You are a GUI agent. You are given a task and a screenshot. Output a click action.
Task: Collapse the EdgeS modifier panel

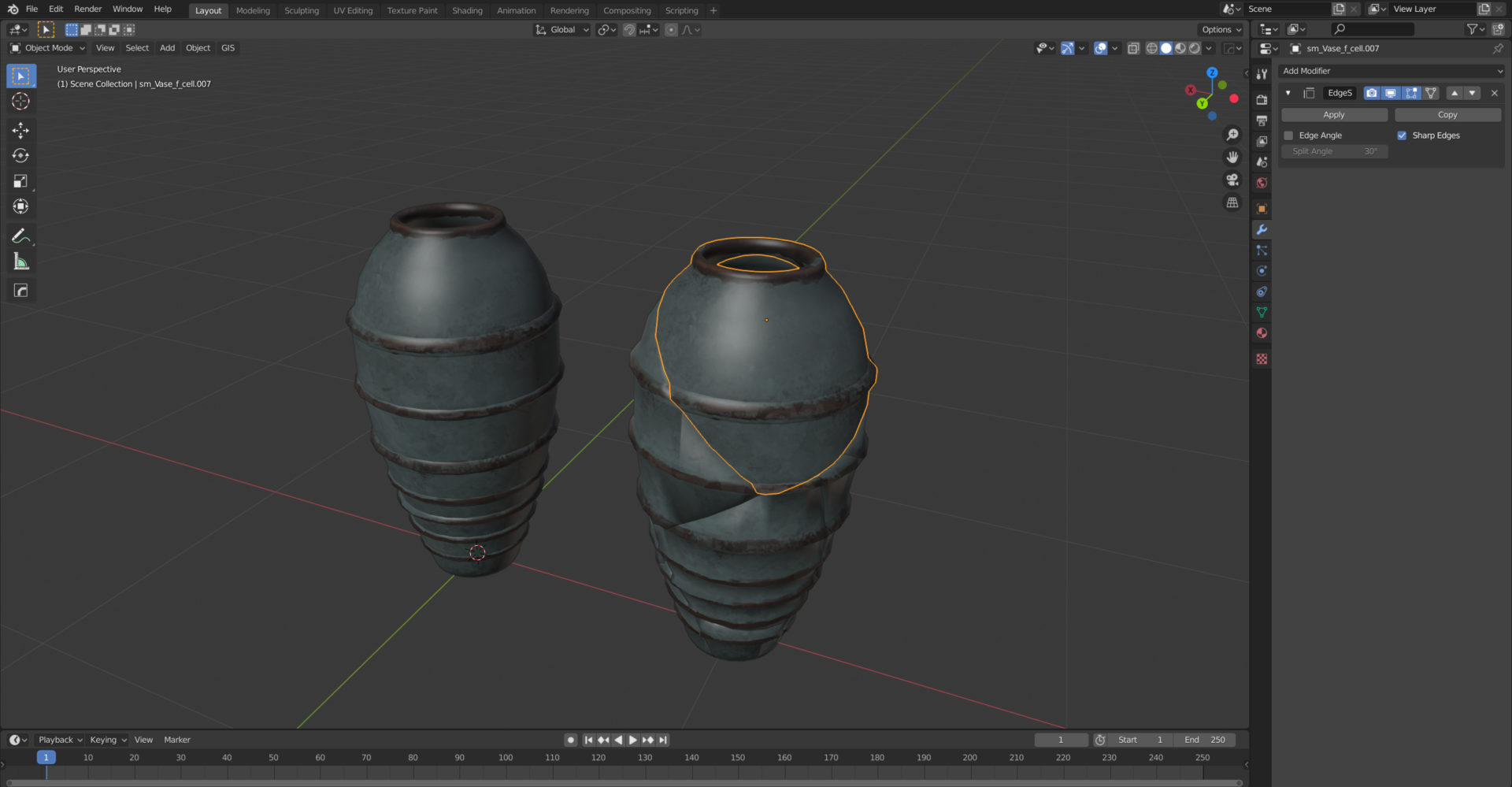pyautogui.click(x=1288, y=93)
